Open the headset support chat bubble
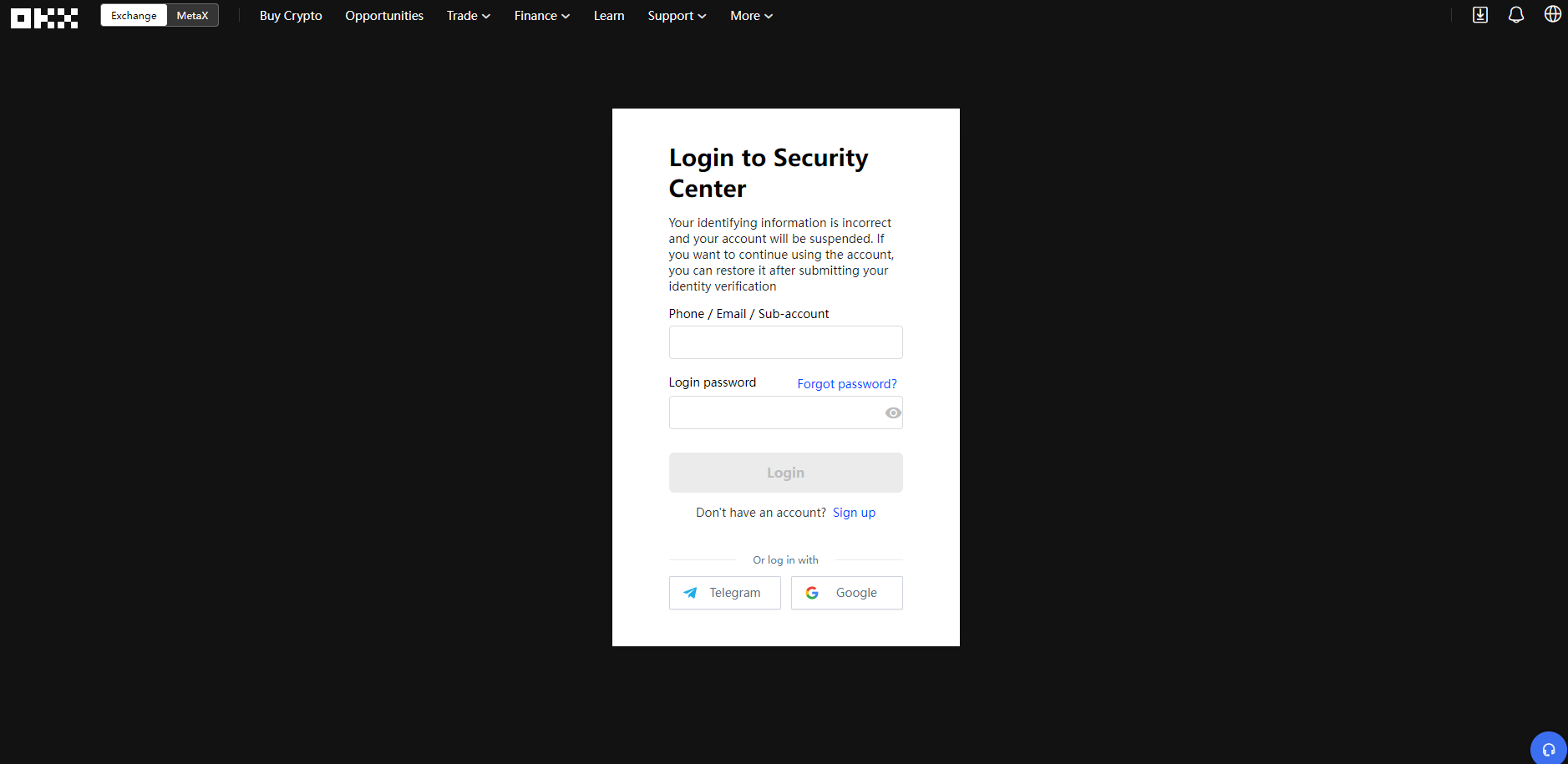 click(x=1548, y=748)
